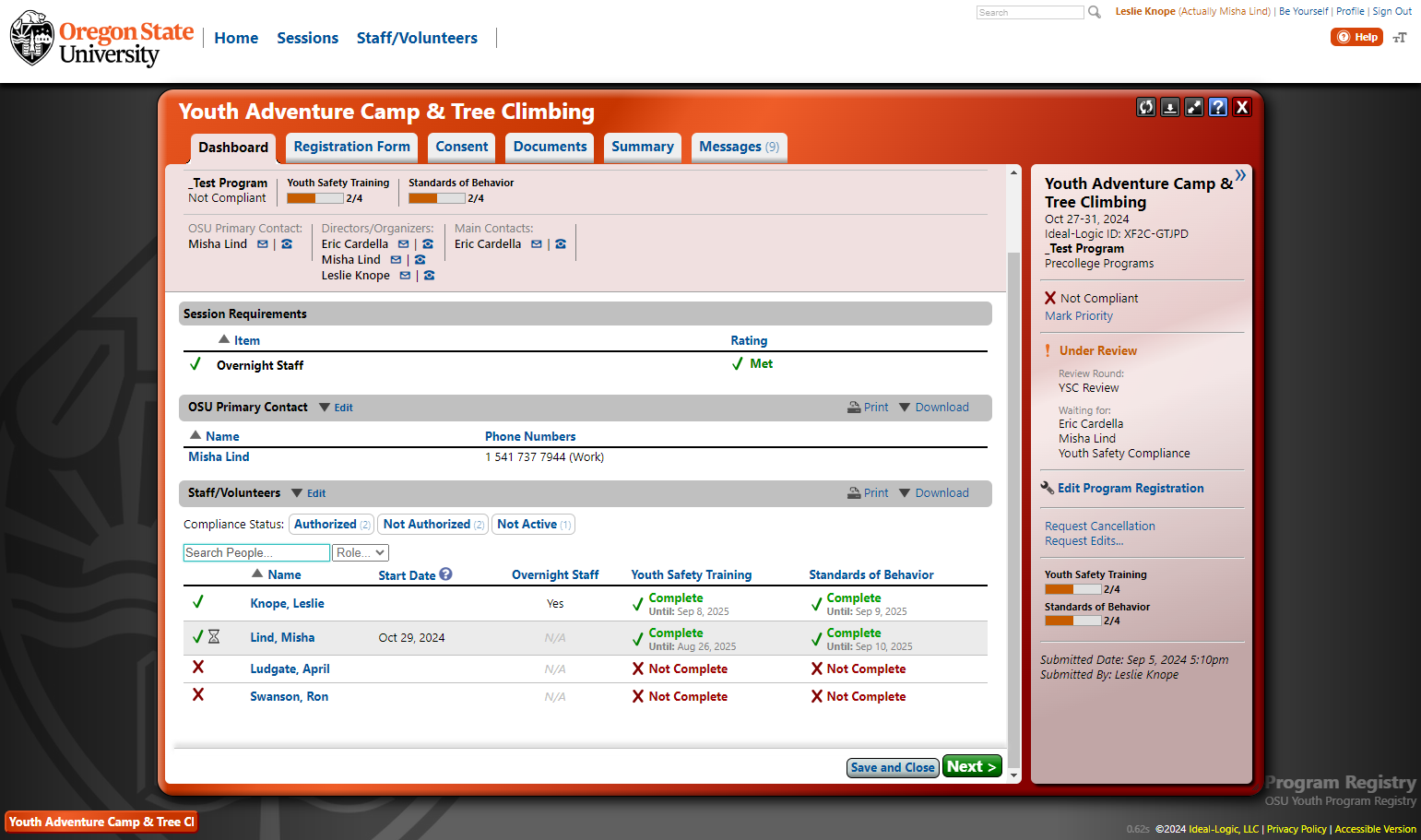Open the orange Help button
Viewport: 1421px width, 840px height.
(1356, 37)
